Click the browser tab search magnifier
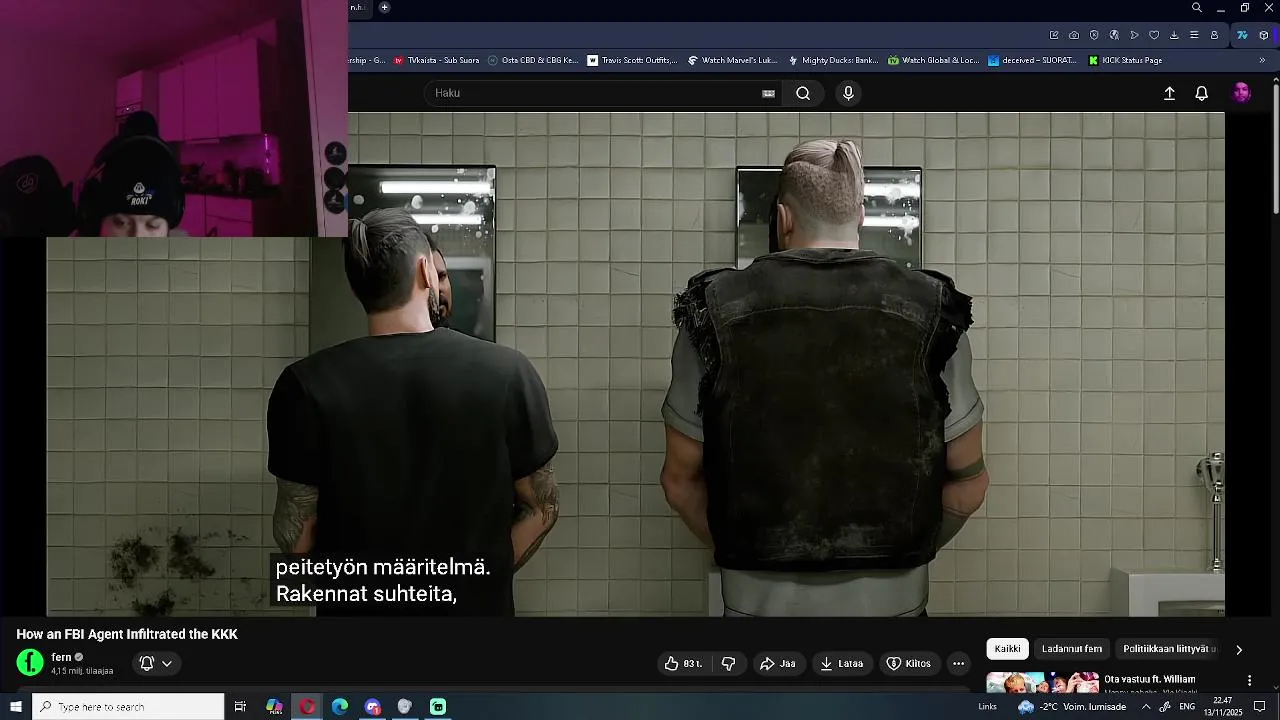The image size is (1280, 720). [1197, 8]
